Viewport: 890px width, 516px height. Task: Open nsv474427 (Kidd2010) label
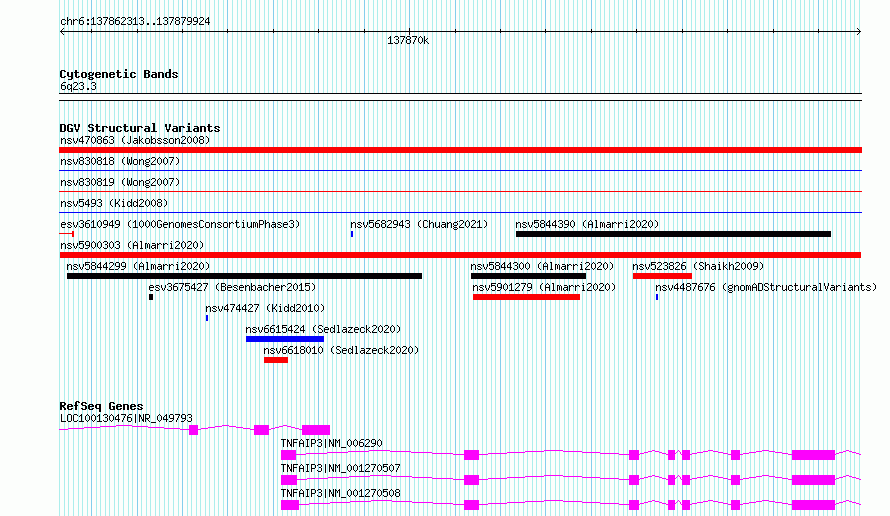(x=265, y=308)
